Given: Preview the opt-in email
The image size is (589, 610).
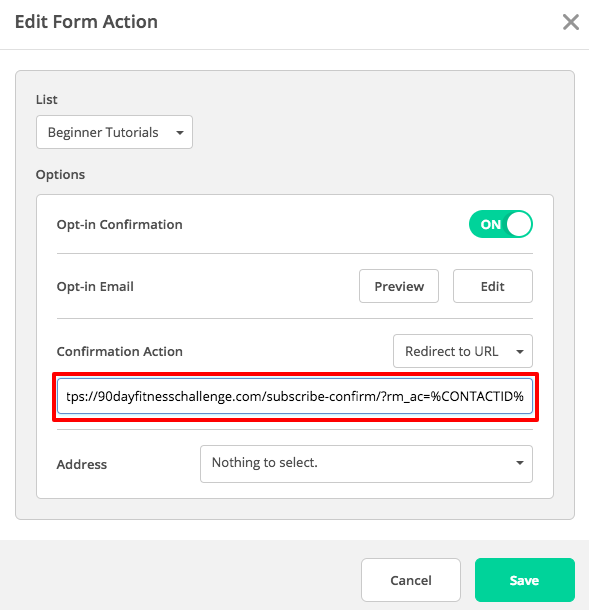Looking at the screenshot, I should 399,286.
